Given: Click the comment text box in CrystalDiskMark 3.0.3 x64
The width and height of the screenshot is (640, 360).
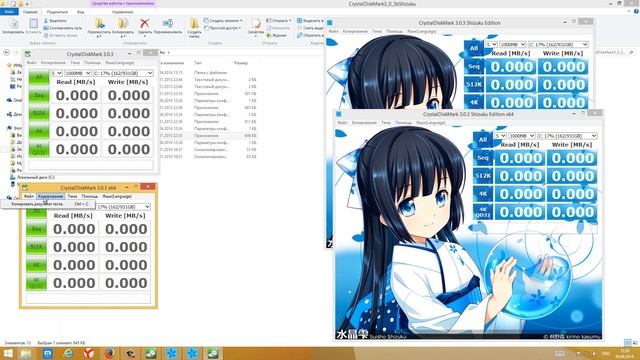Looking at the screenshot, I should pyautogui.click(x=88, y=298).
